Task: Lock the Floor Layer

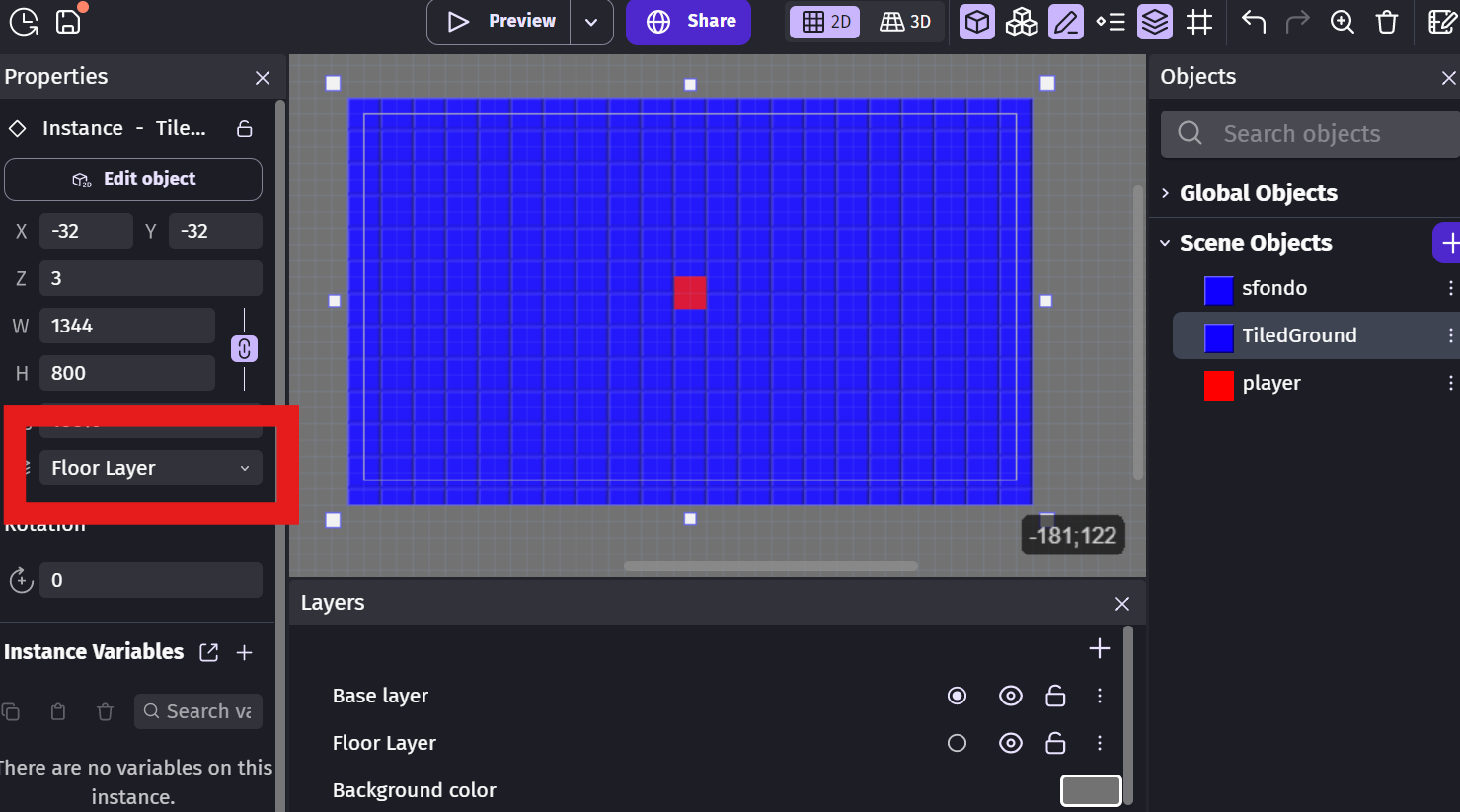Action: (1055, 743)
